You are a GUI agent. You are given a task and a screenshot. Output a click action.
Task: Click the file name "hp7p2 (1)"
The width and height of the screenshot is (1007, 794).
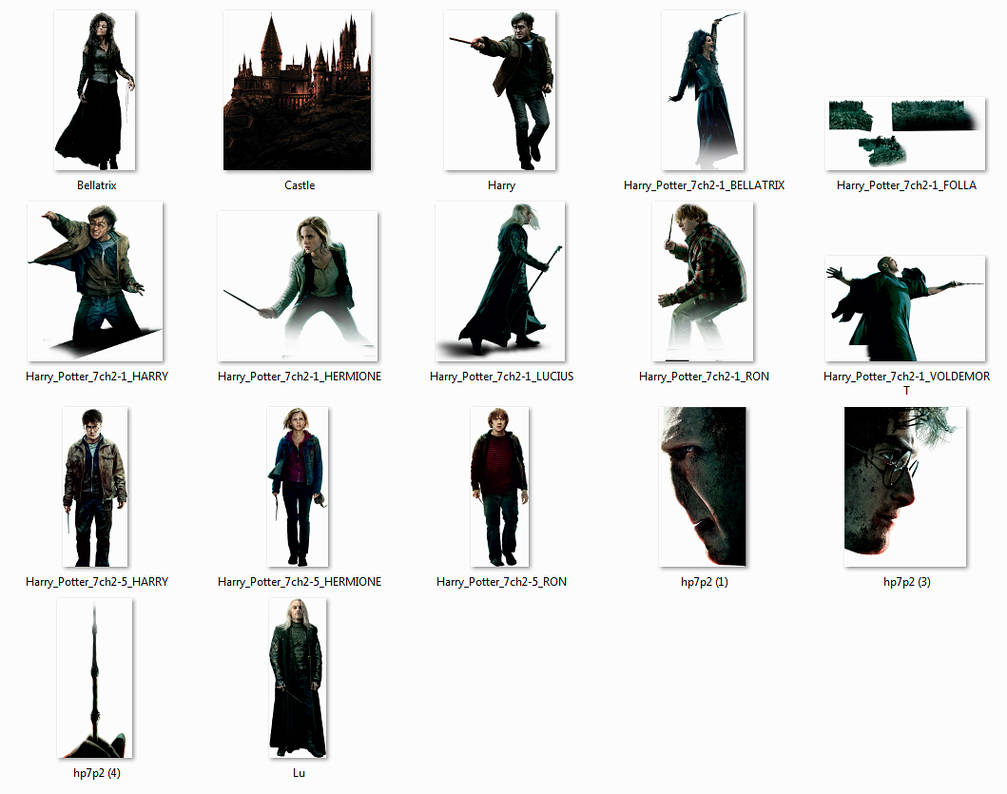click(704, 581)
